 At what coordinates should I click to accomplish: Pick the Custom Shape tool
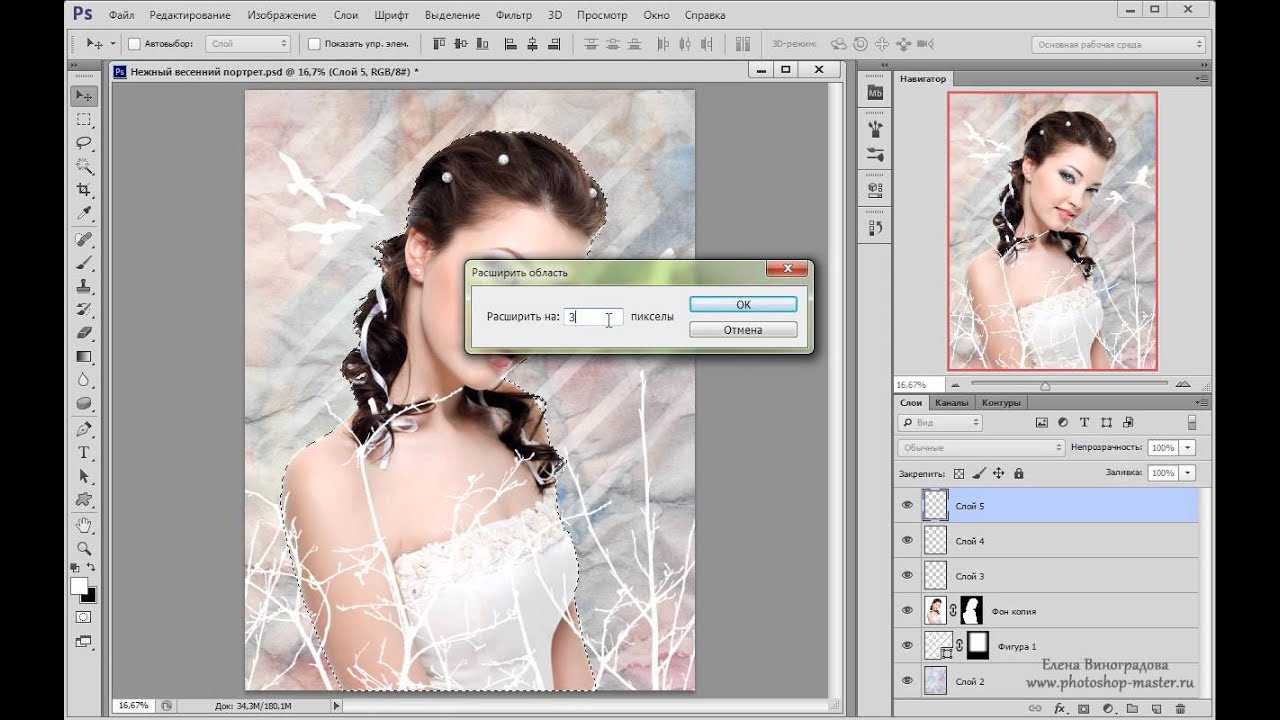tap(84, 500)
